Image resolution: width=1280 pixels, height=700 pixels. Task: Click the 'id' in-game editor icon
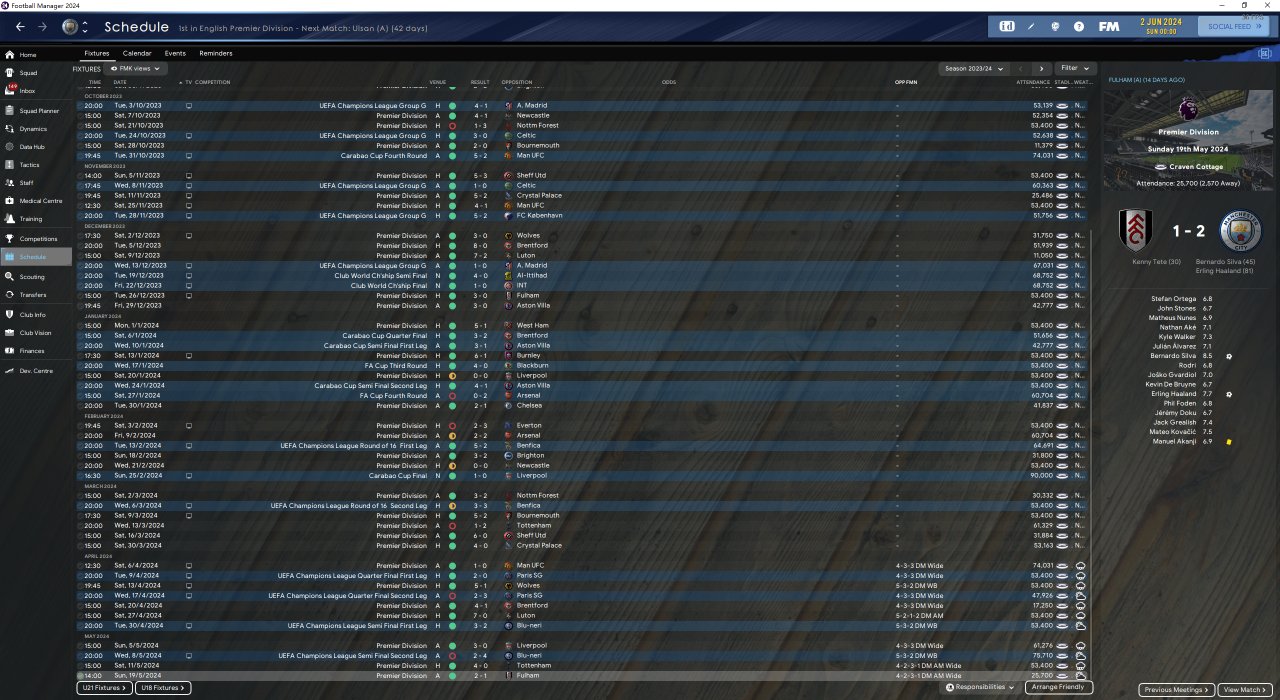click(1007, 27)
